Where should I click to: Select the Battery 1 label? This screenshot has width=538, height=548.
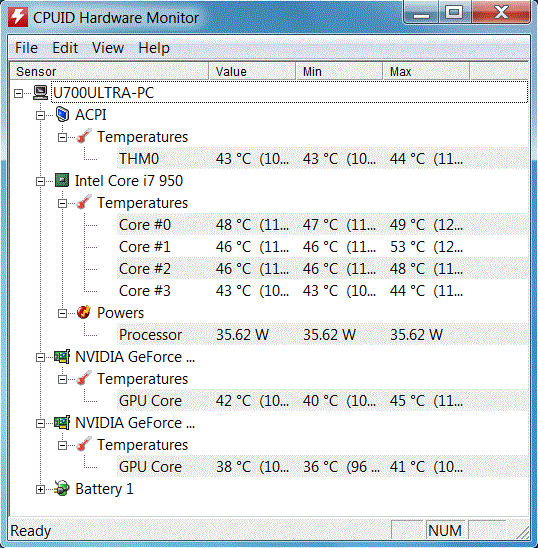104,489
